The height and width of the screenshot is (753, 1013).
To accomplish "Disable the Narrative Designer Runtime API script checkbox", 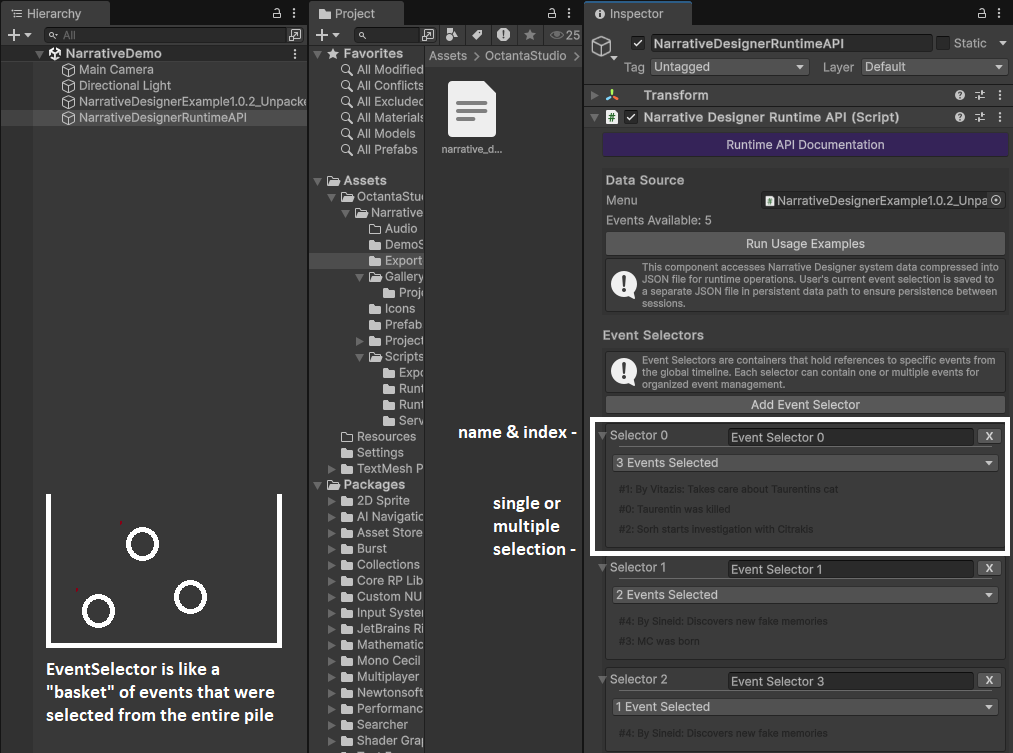I will click(630, 117).
